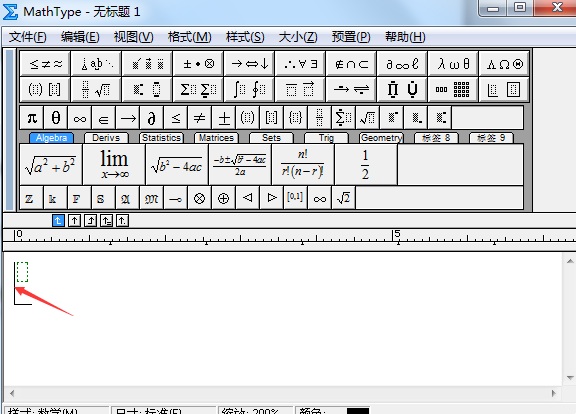Viewport: 576px width, 414px height.
Task: Open the operator symbols palette (±•⊗)
Action: coord(198,64)
